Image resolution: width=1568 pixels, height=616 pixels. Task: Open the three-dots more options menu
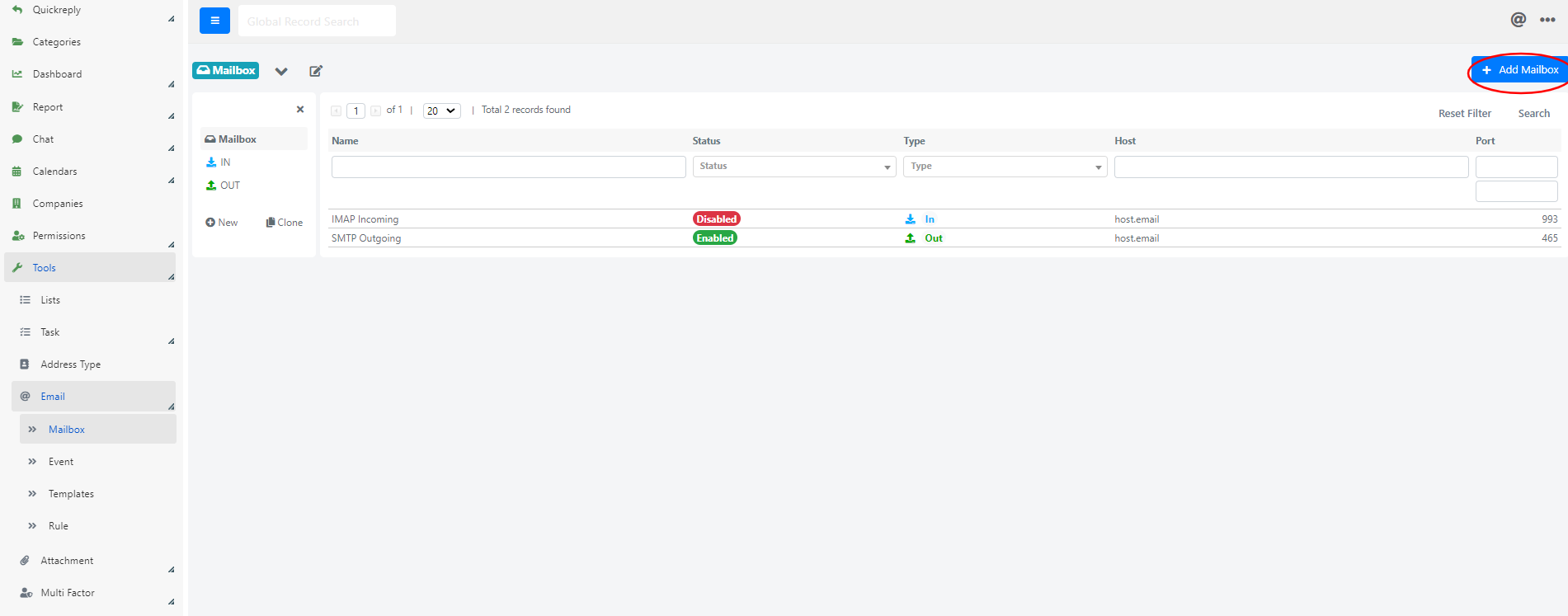1547,20
